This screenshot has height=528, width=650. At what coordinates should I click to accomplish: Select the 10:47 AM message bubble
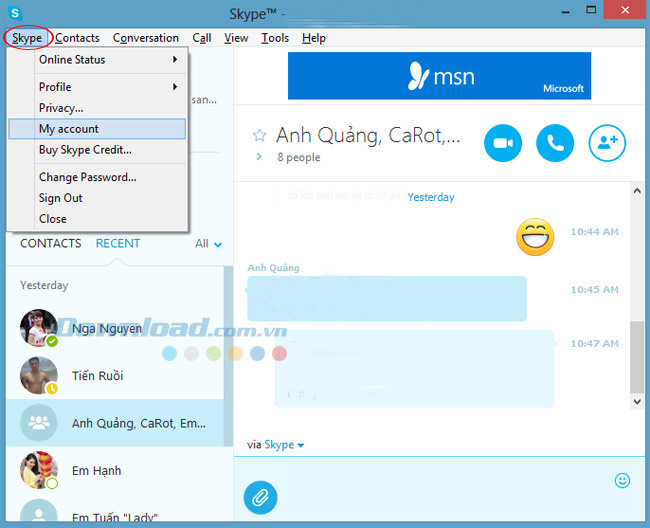pos(414,368)
